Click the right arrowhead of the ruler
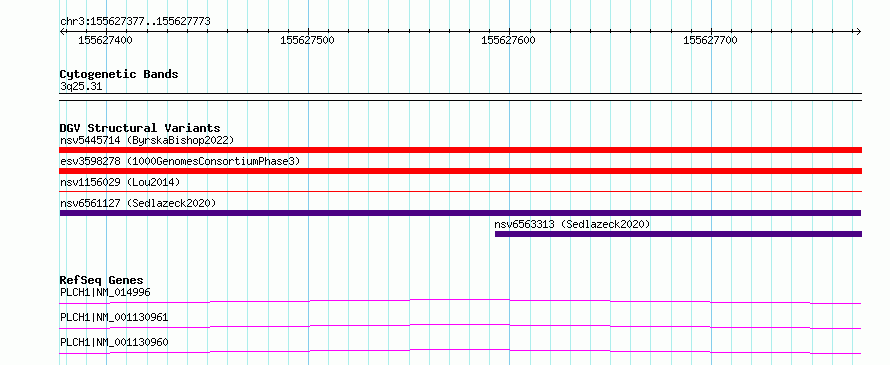Screen dimensions: 890x365 (858, 31)
